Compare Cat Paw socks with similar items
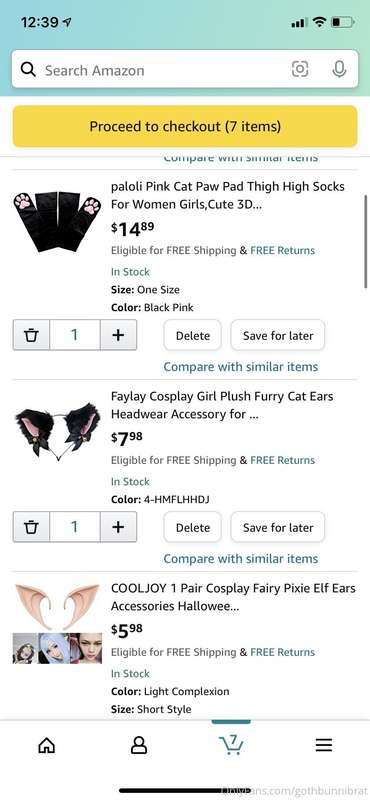The image size is (370, 800). click(240, 367)
